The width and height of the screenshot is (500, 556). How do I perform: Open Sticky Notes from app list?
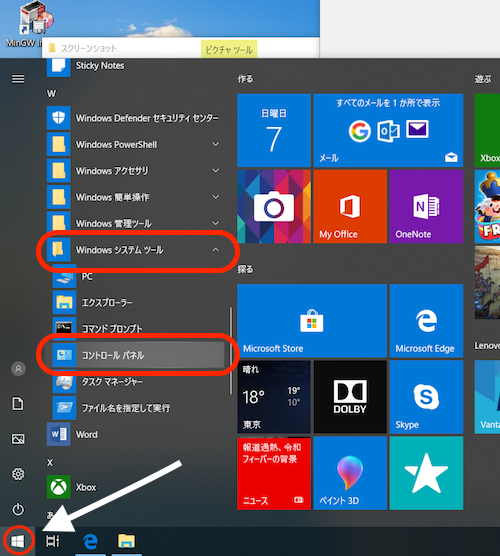point(135,66)
